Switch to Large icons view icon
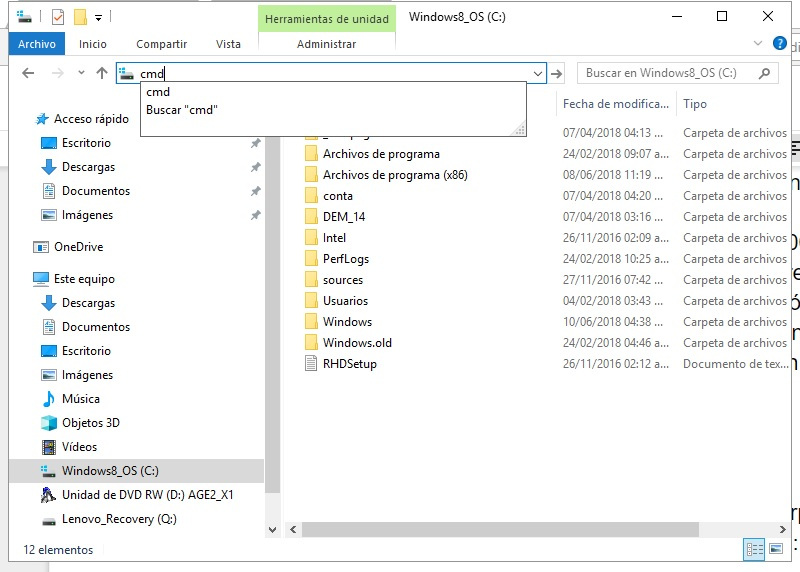The width and height of the screenshot is (800, 572). point(776,550)
